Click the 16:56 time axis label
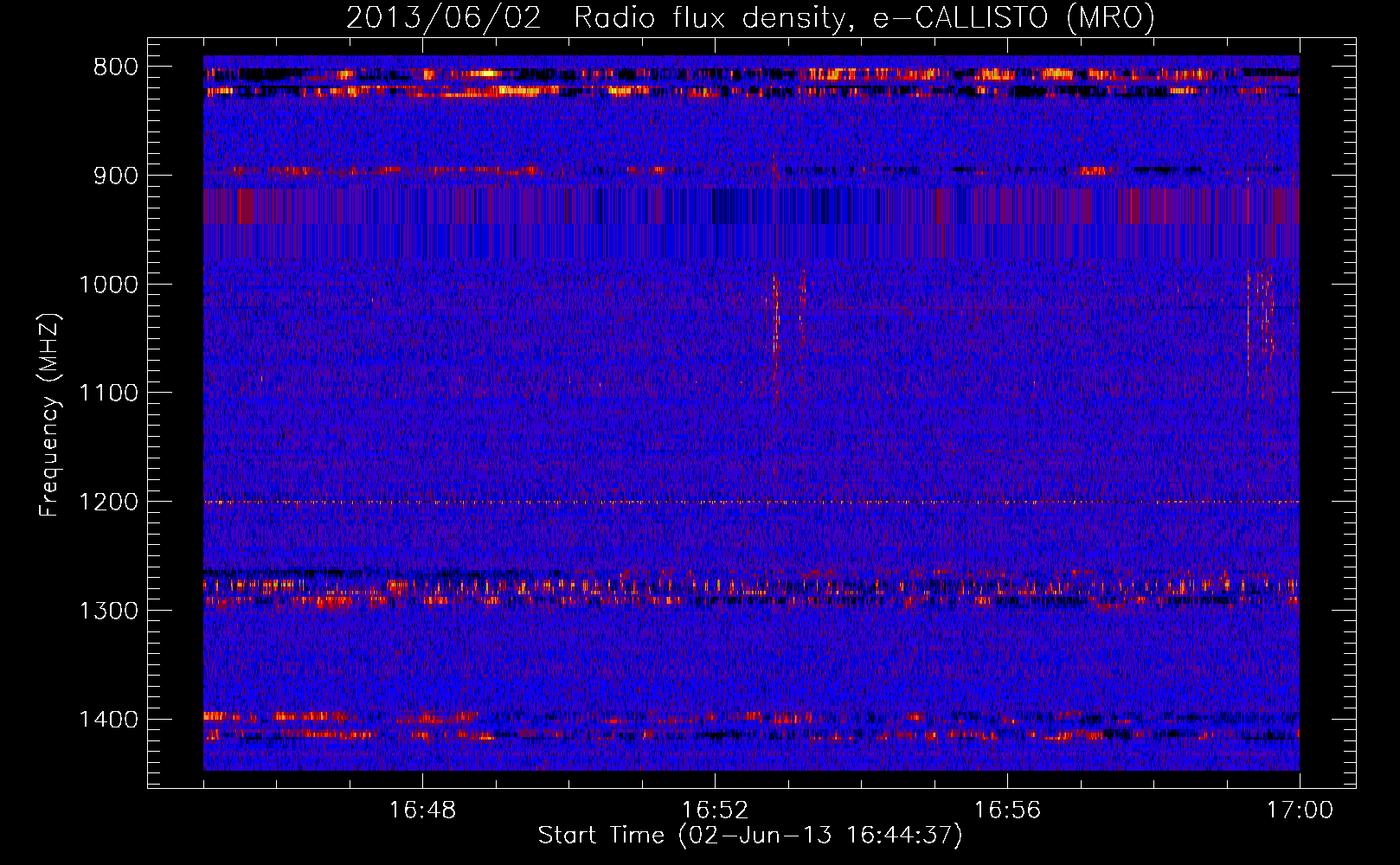This screenshot has width=1400, height=865. coord(1007,811)
